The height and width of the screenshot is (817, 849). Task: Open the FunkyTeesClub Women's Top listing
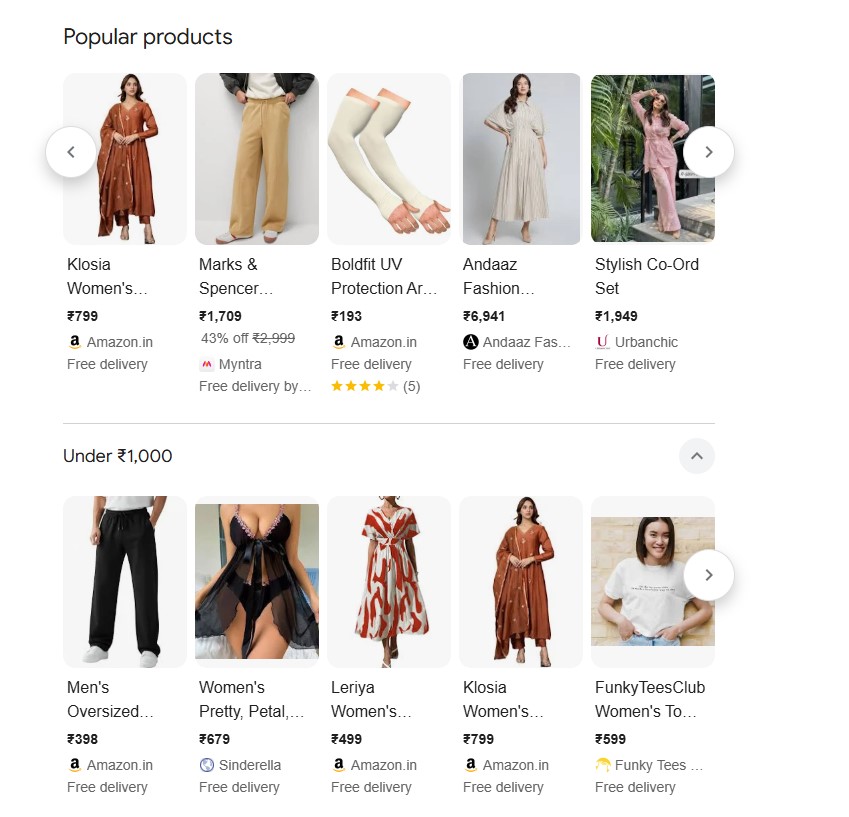[x=652, y=699]
